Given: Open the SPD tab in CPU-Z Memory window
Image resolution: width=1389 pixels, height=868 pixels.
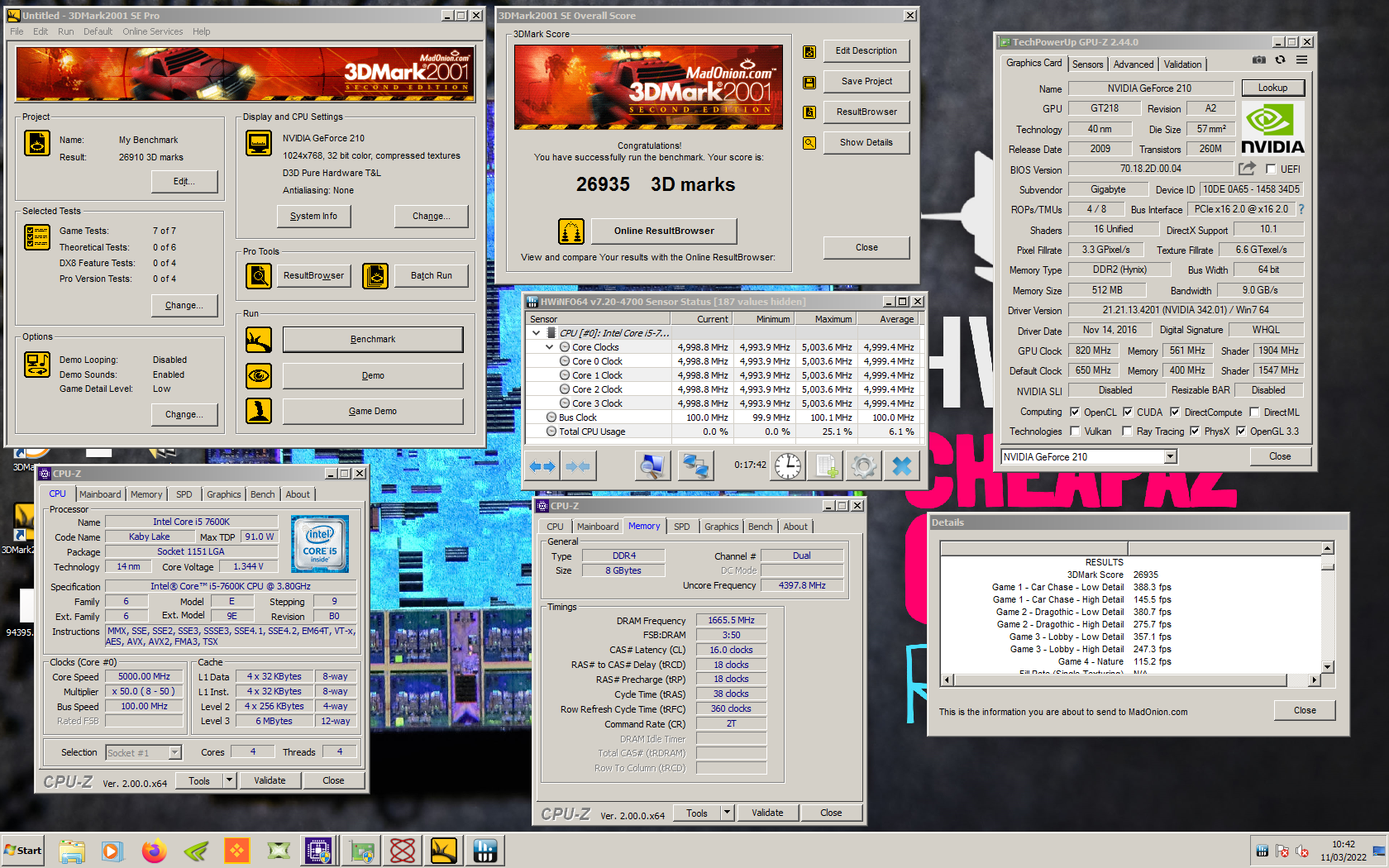Looking at the screenshot, I should click(x=681, y=527).
